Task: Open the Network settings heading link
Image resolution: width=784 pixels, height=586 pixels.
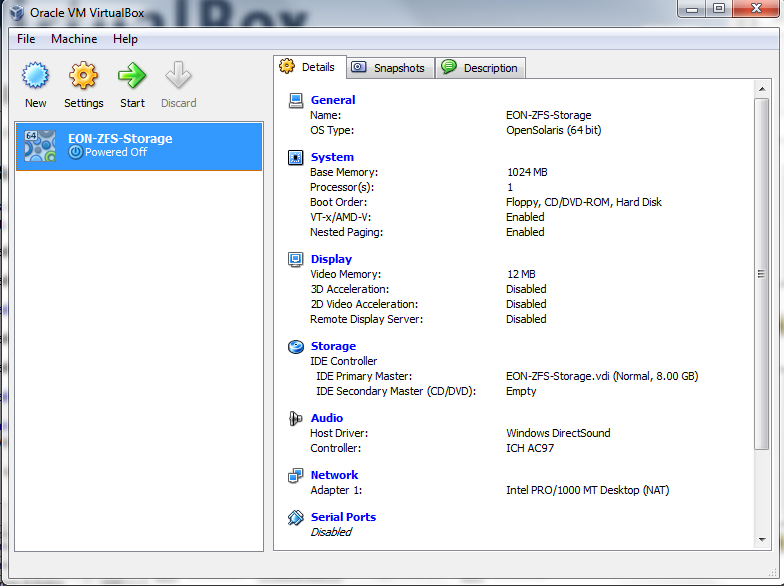Action: tap(334, 475)
